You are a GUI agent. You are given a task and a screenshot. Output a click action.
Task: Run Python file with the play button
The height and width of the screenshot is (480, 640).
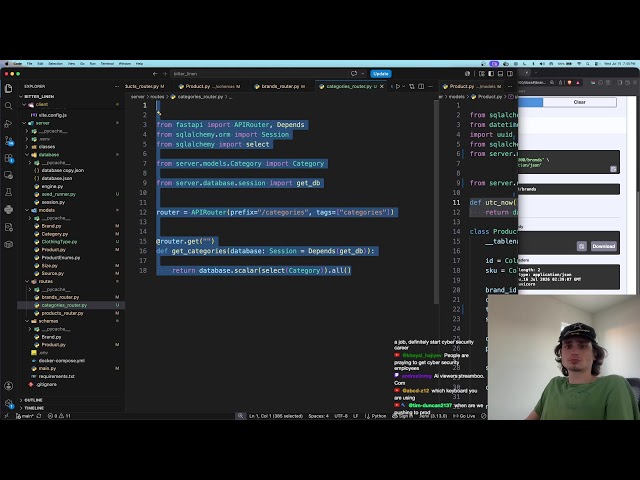pyautogui.click(x=398, y=86)
